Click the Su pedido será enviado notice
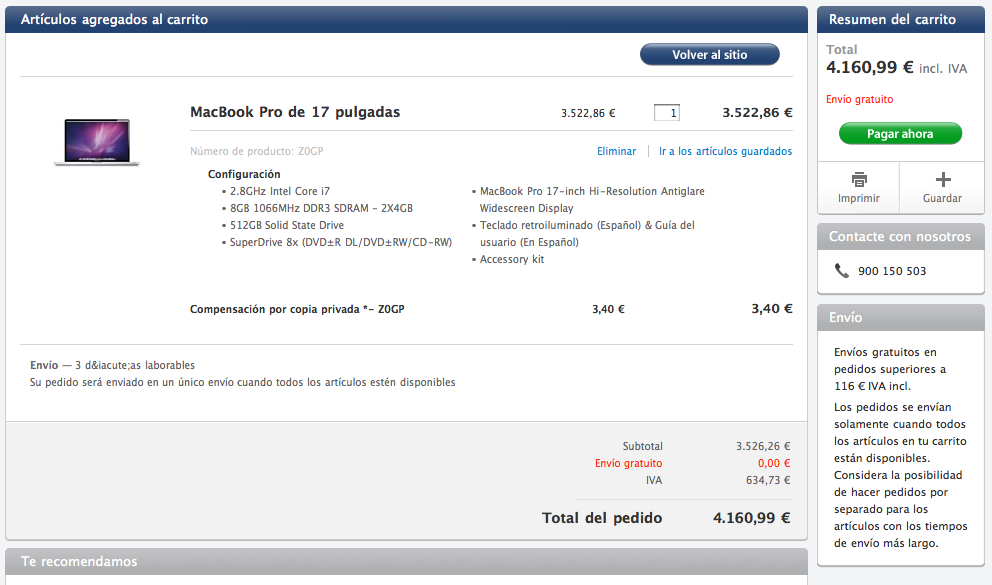This screenshot has width=992, height=585. click(243, 382)
